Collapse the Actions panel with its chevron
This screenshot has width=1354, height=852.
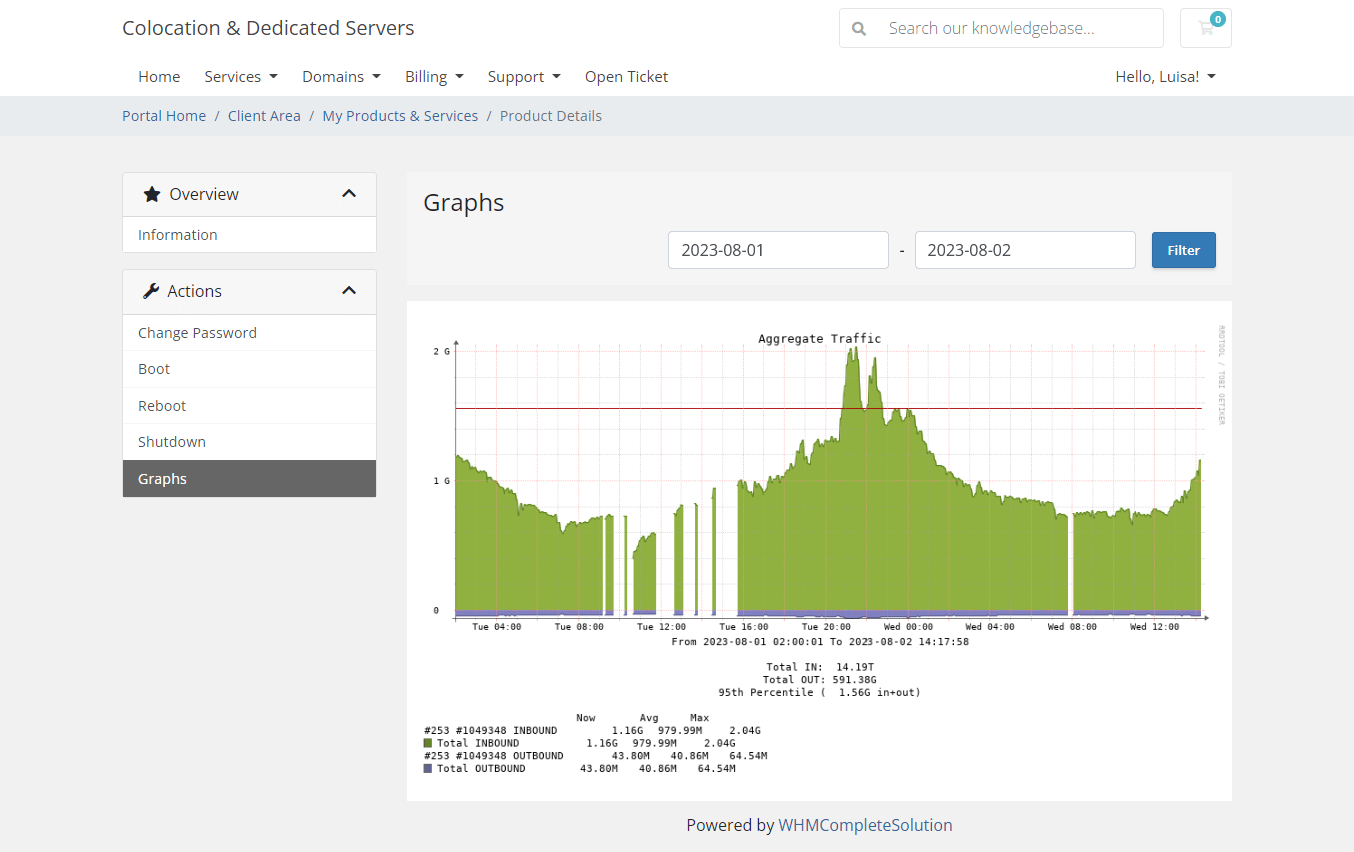[349, 290]
